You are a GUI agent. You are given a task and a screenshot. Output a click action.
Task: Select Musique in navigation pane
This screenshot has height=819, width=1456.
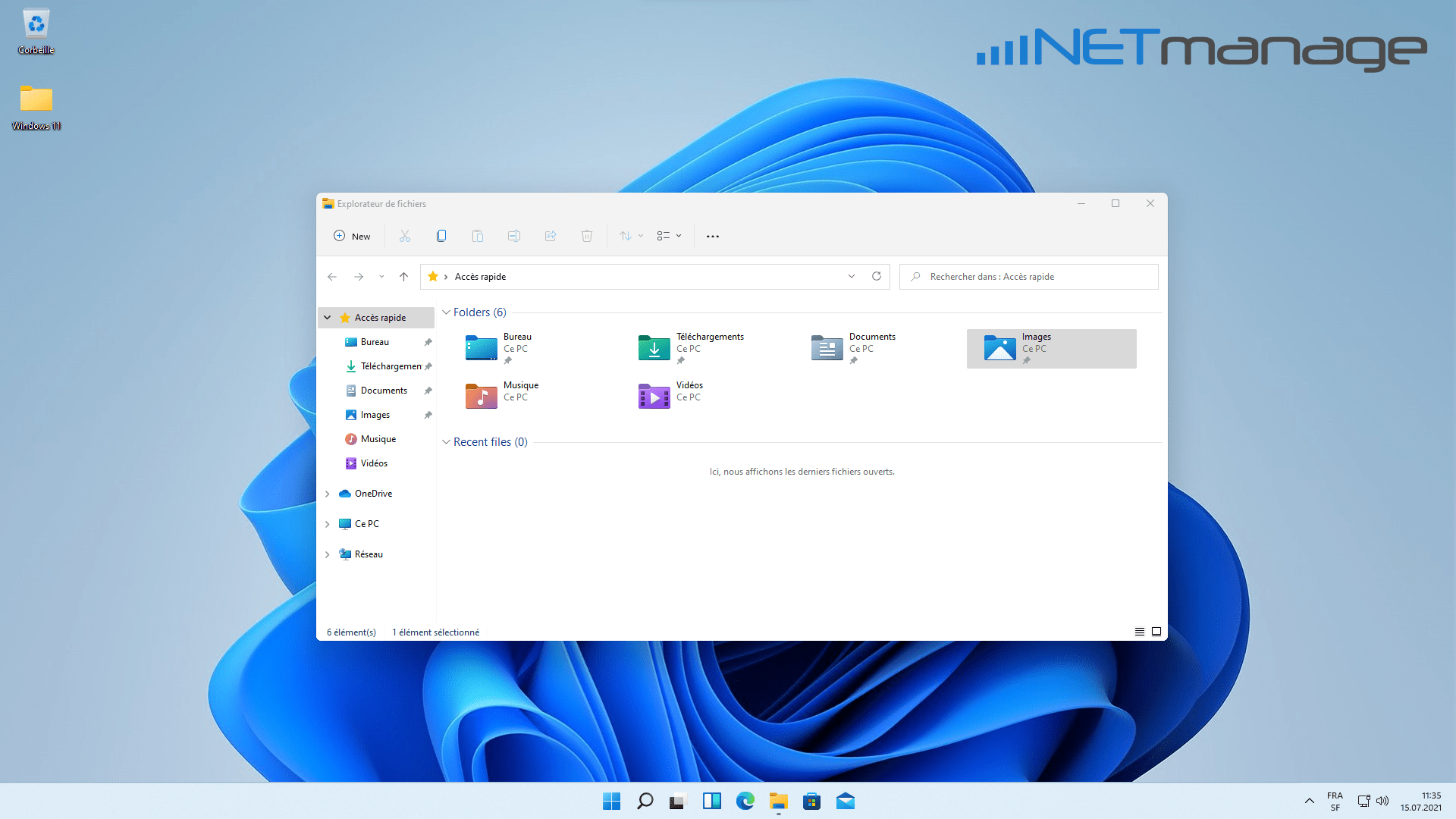[378, 439]
